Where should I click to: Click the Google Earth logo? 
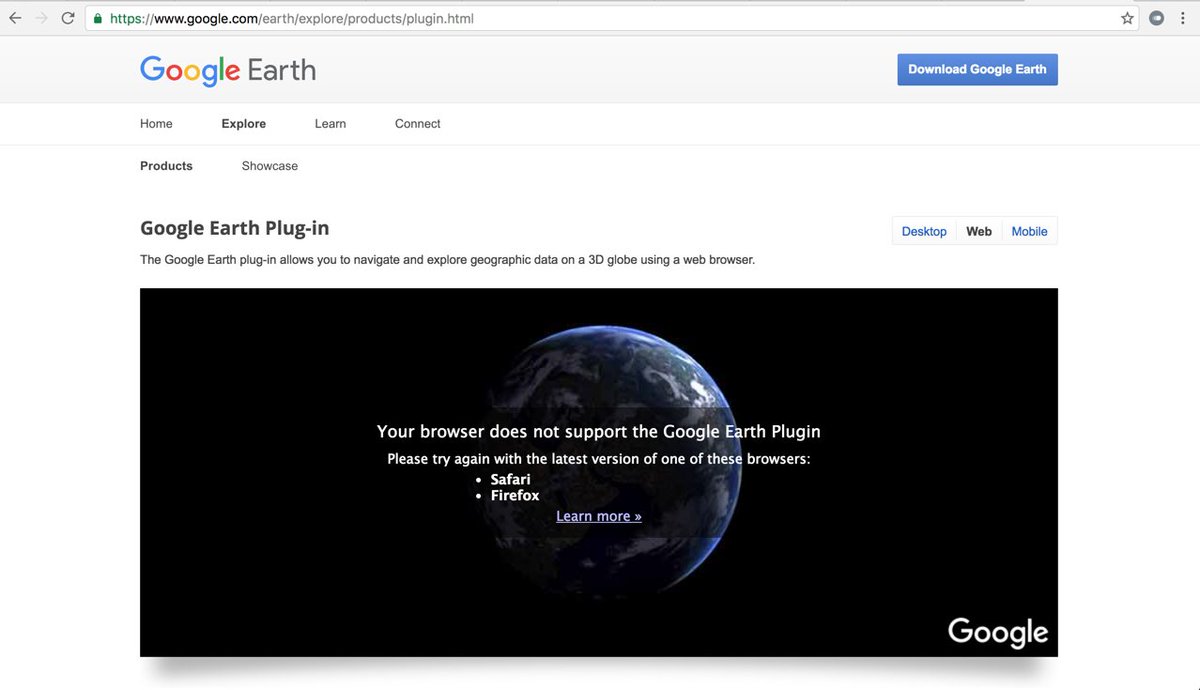point(228,70)
